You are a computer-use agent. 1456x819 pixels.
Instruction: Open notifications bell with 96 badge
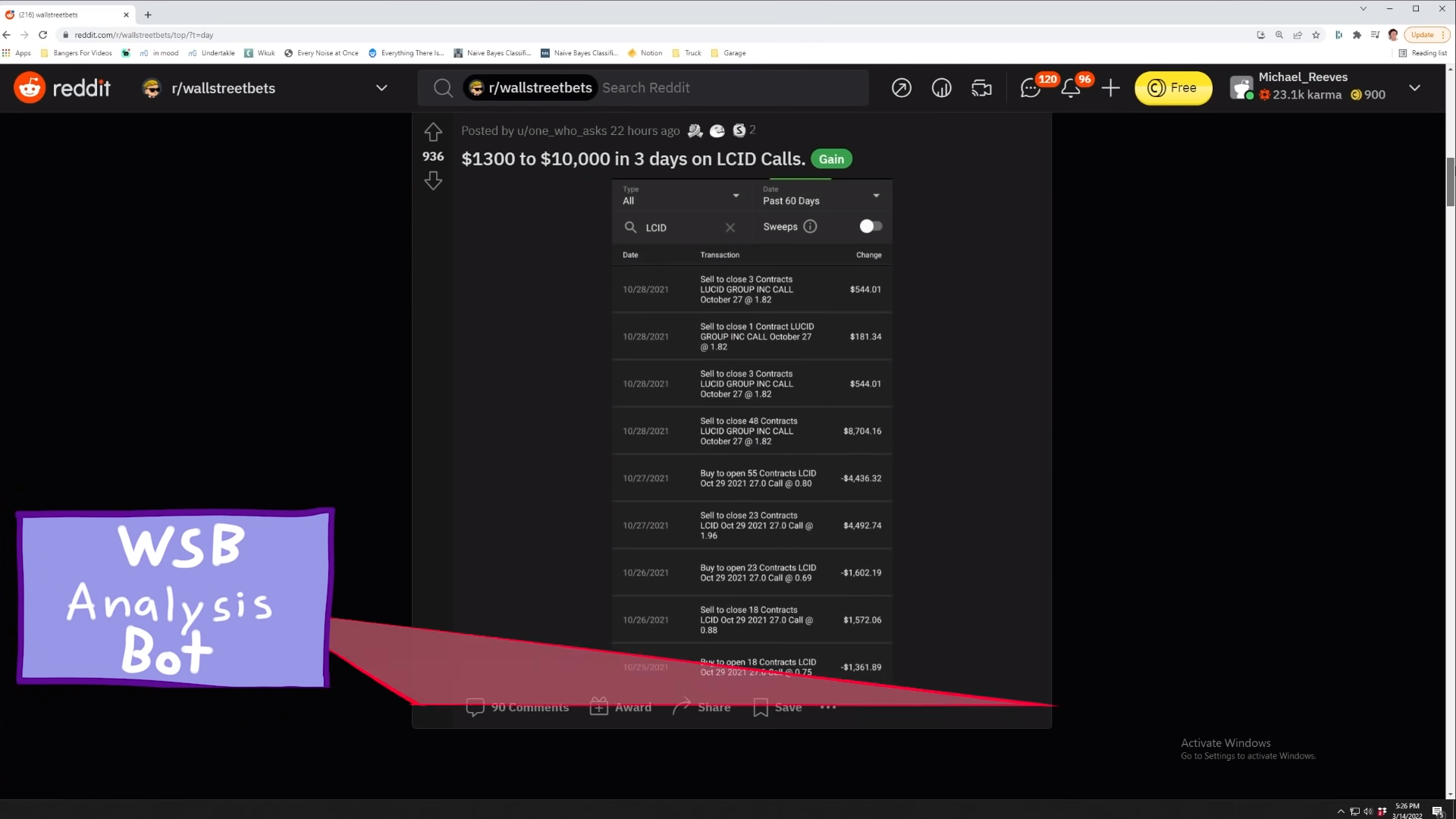[1071, 88]
